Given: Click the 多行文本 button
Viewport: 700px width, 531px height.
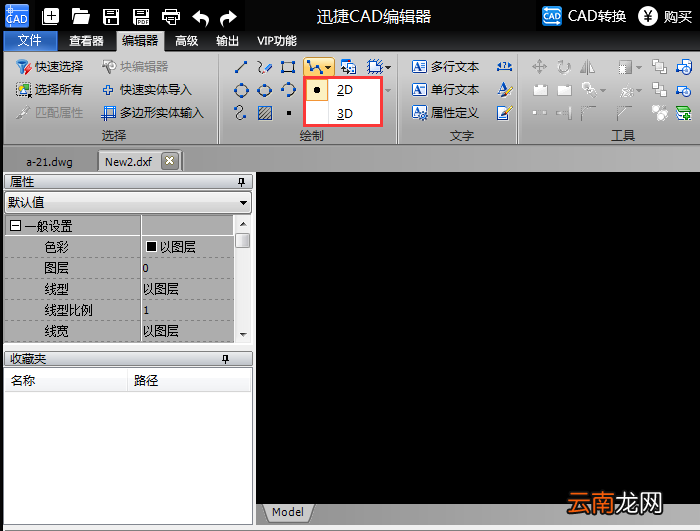Looking at the screenshot, I should 445,67.
